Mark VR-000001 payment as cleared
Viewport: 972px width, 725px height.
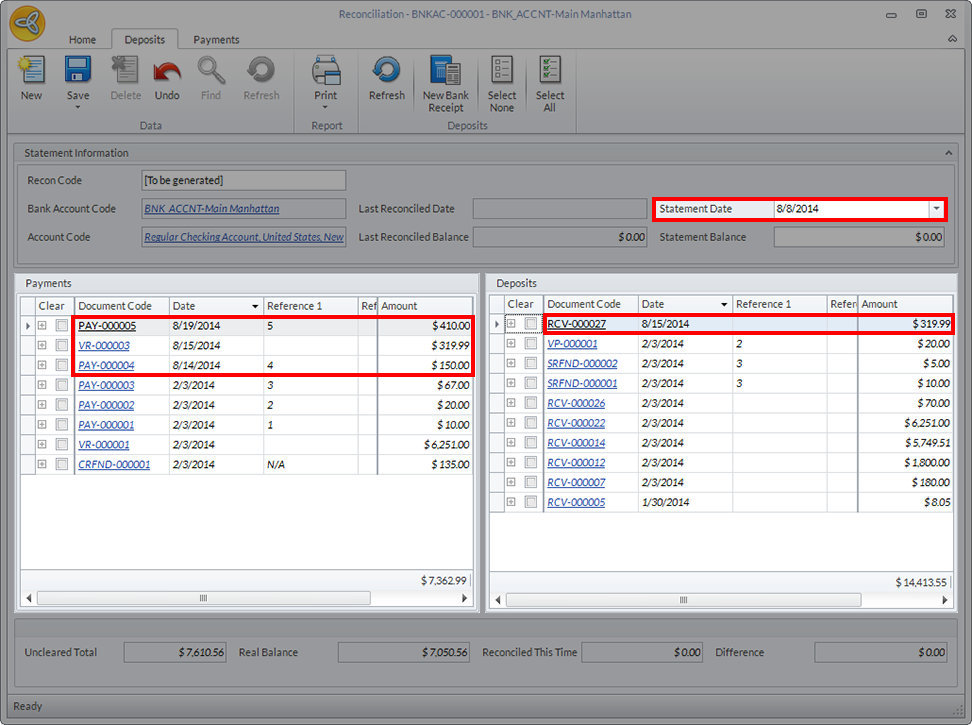62,445
